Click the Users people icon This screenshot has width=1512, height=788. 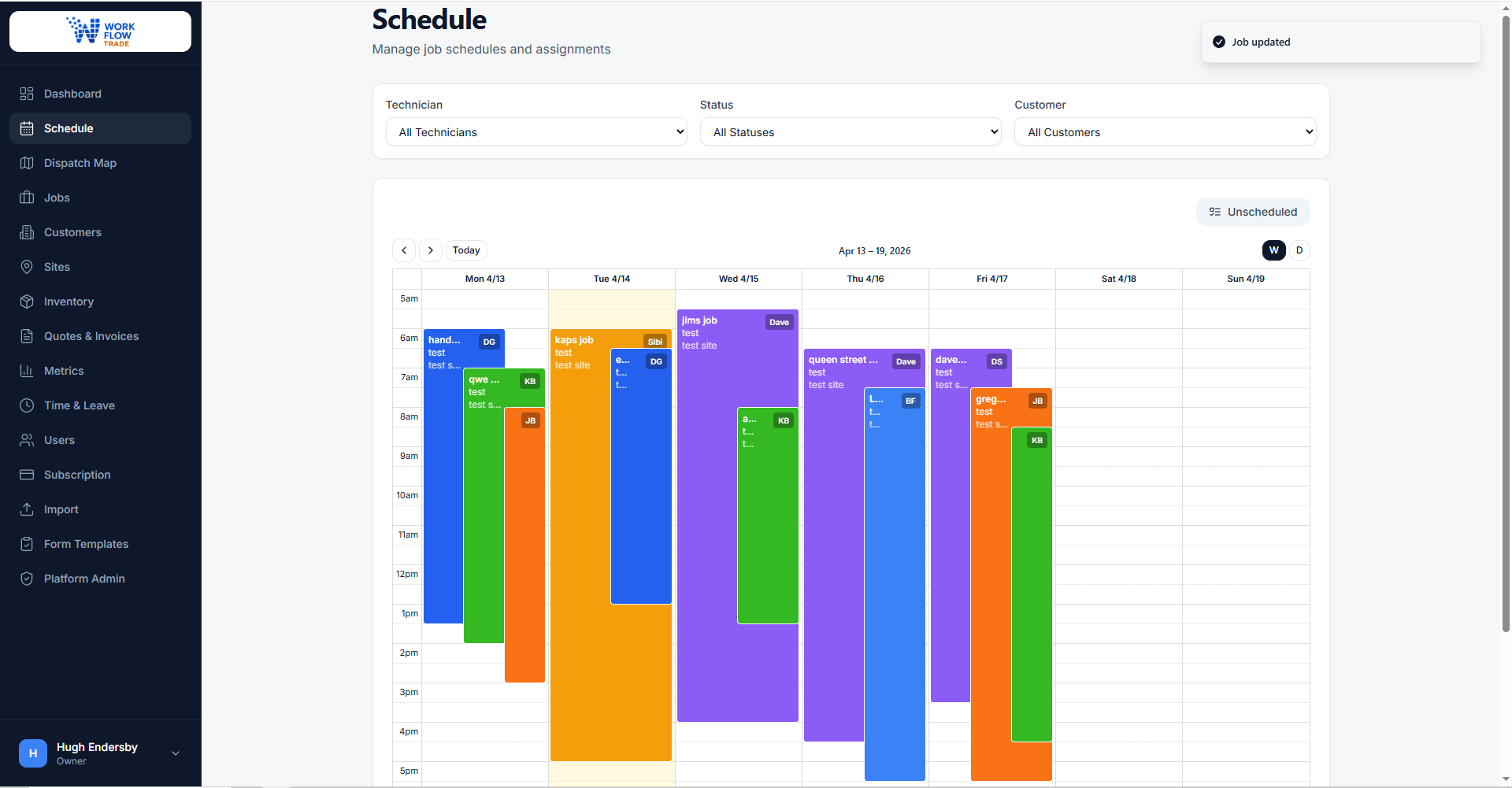tap(27, 440)
